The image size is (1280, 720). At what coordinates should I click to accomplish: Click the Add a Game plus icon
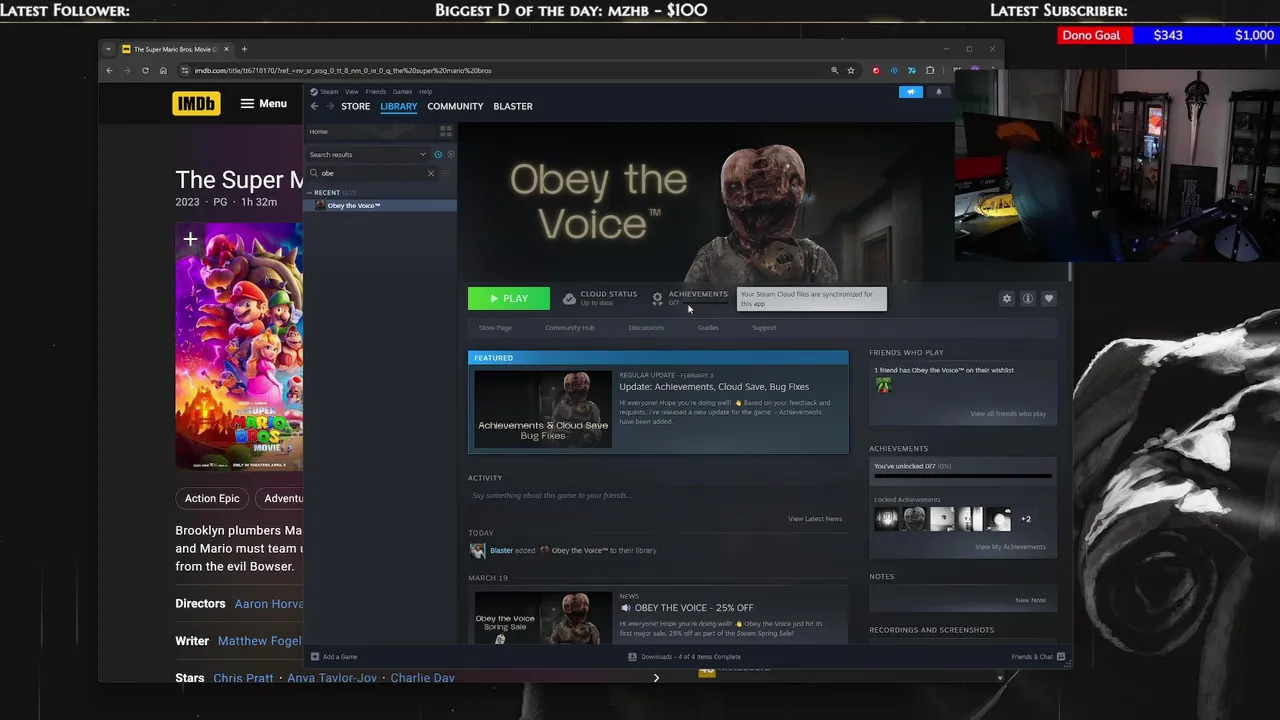pyautogui.click(x=315, y=657)
